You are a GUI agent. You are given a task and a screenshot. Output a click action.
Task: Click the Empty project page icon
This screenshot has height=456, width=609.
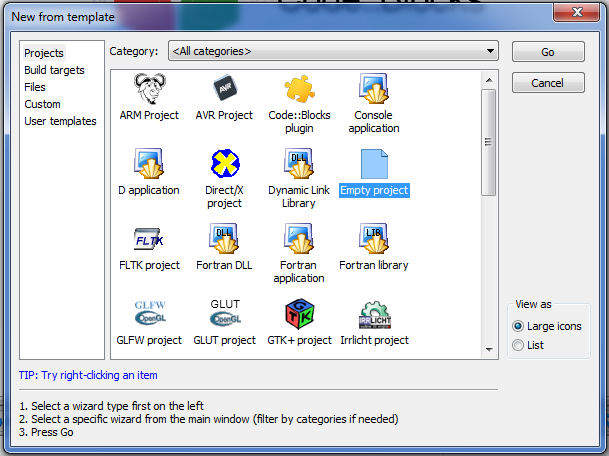pos(374,164)
